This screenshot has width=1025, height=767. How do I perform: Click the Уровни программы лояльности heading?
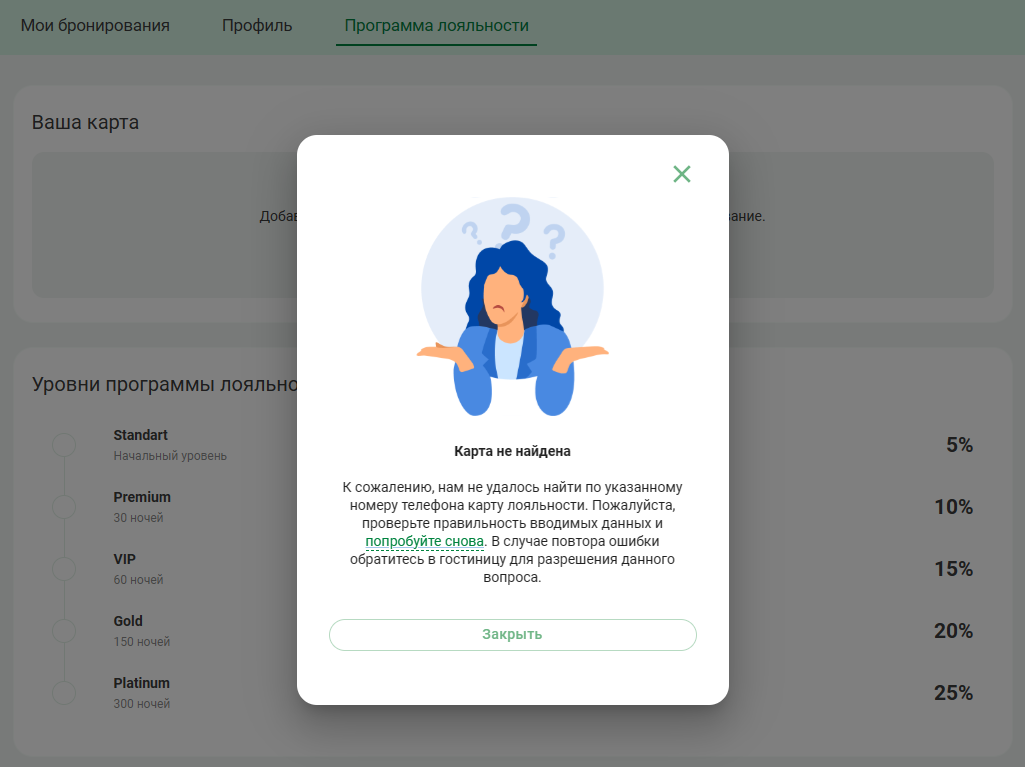165,384
